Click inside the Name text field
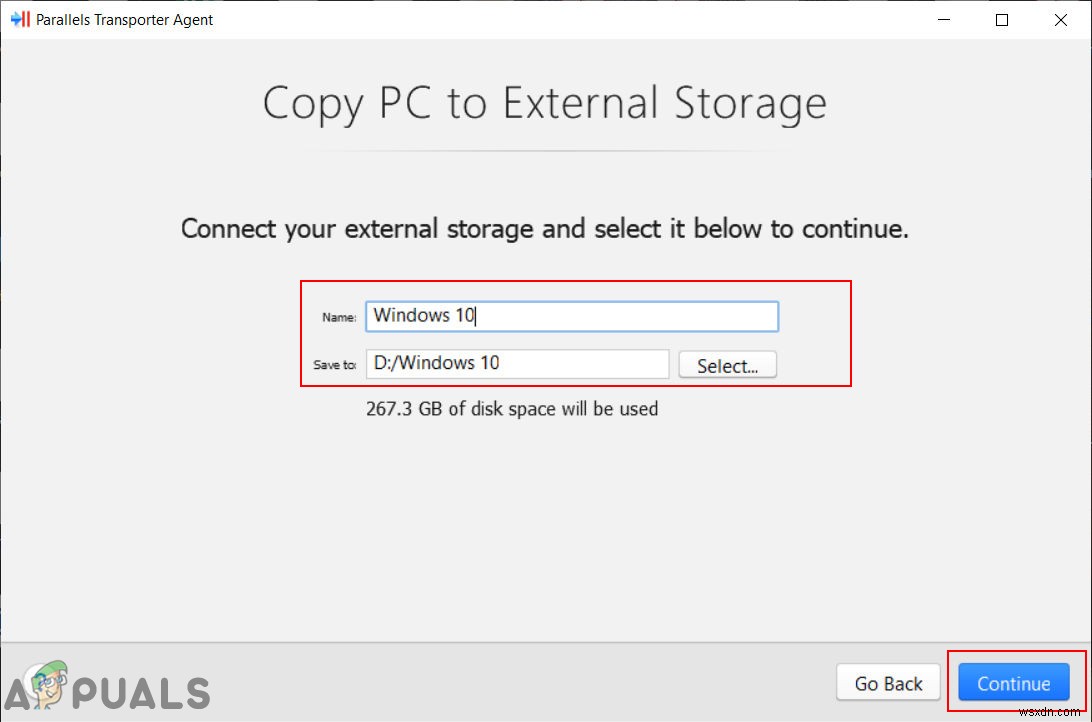The height and width of the screenshot is (722, 1092). (x=570, y=315)
